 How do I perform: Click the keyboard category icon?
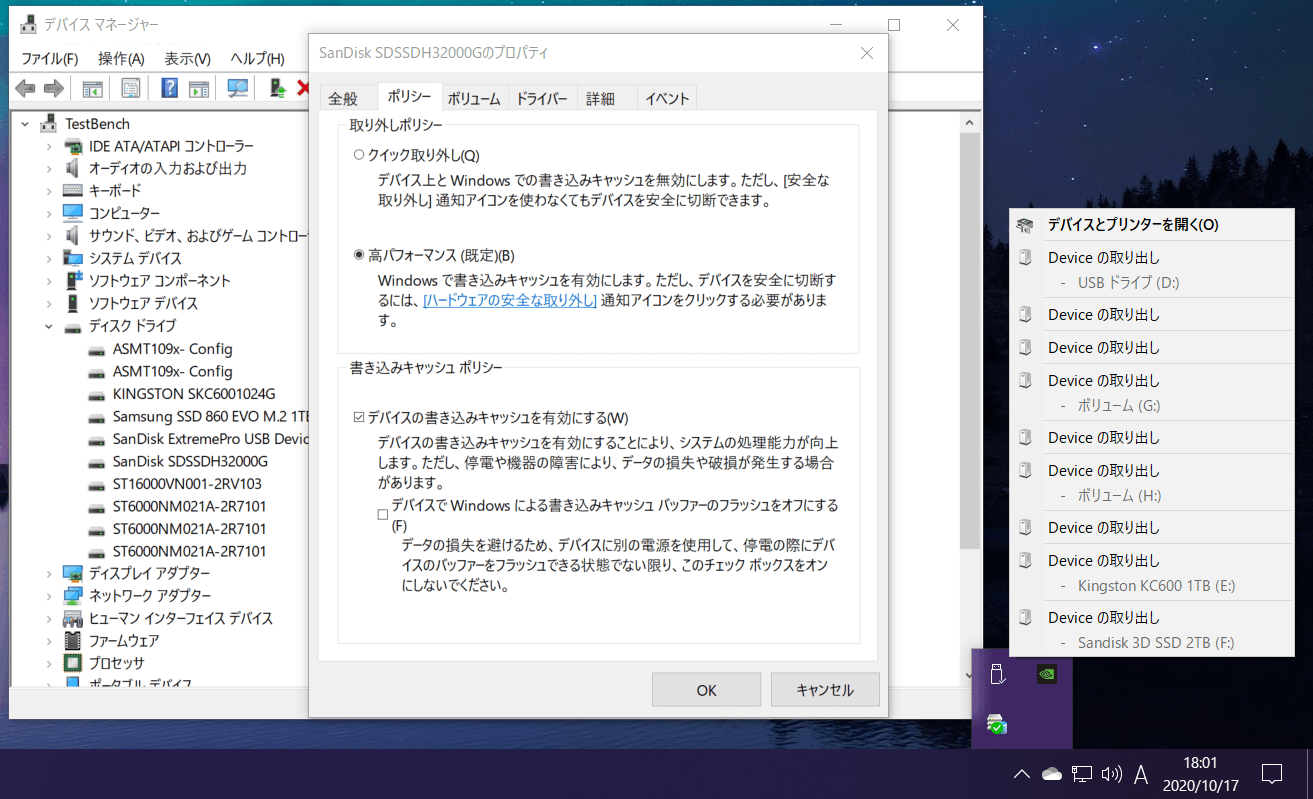[x=73, y=190]
